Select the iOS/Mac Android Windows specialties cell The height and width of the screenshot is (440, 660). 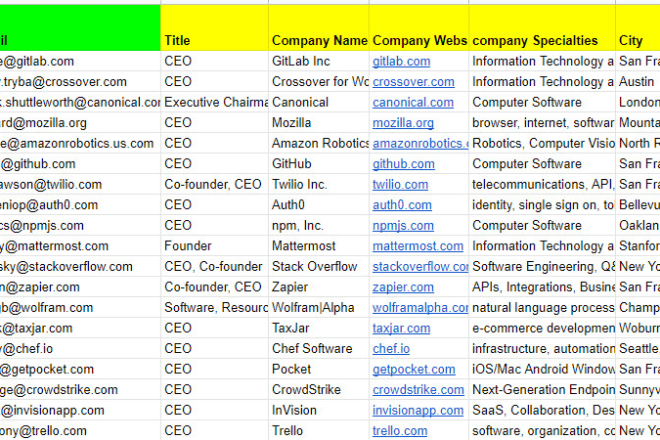[542, 369]
